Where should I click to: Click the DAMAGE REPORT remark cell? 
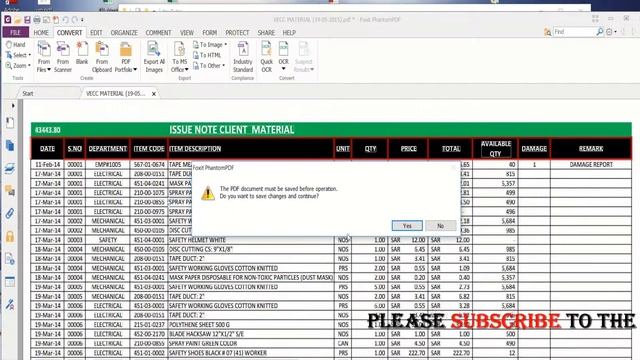click(x=591, y=164)
